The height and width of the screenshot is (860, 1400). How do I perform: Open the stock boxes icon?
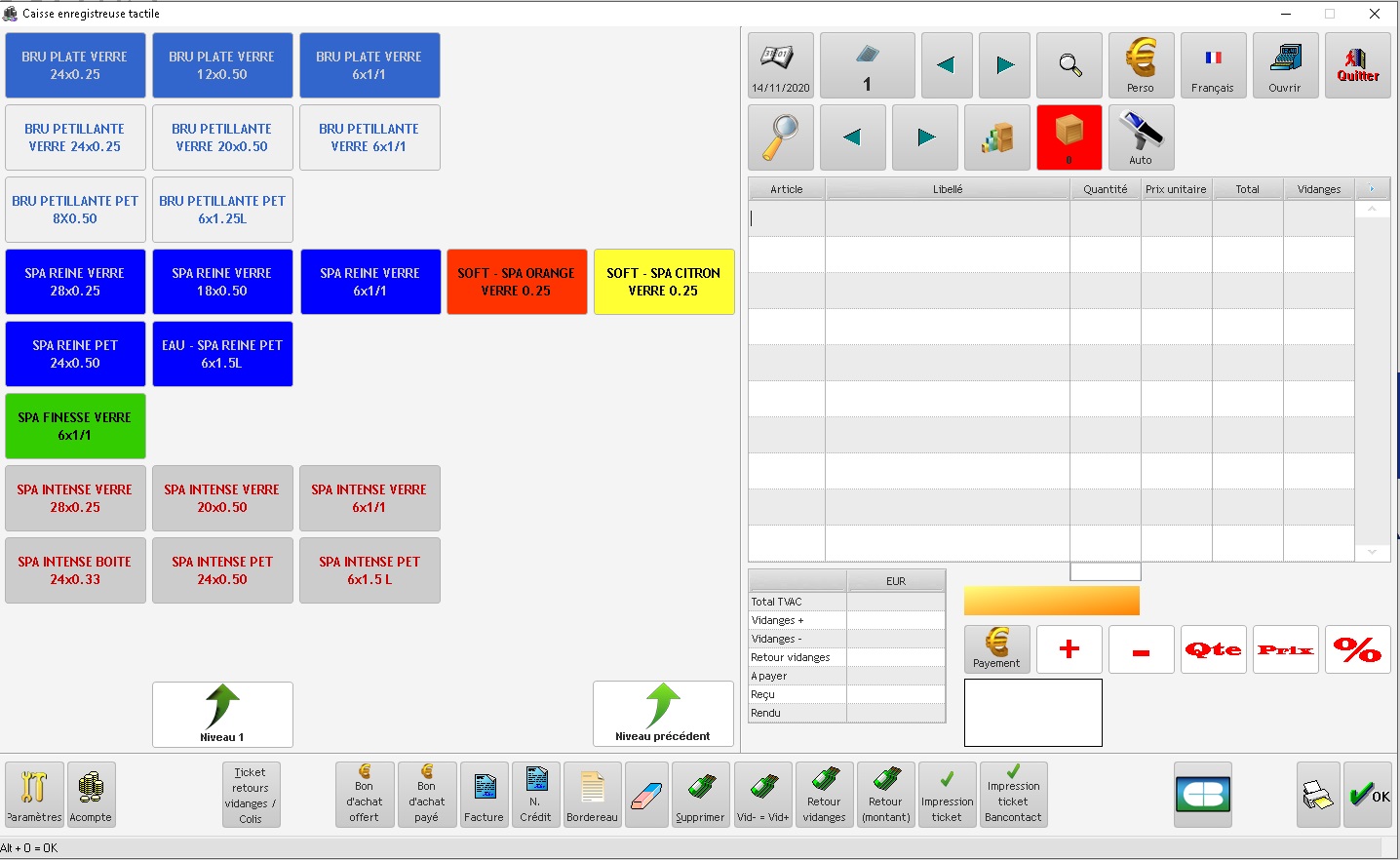pyautogui.click(x=997, y=137)
